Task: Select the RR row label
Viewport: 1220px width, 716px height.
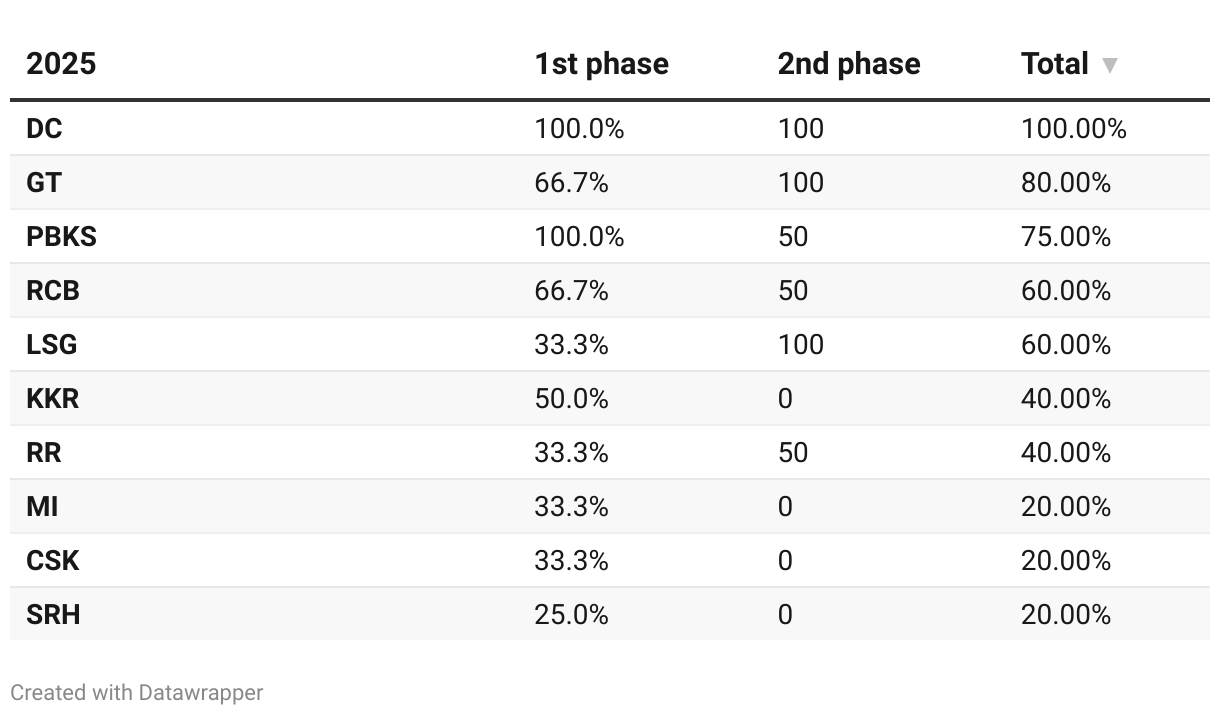Action: point(43,453)
